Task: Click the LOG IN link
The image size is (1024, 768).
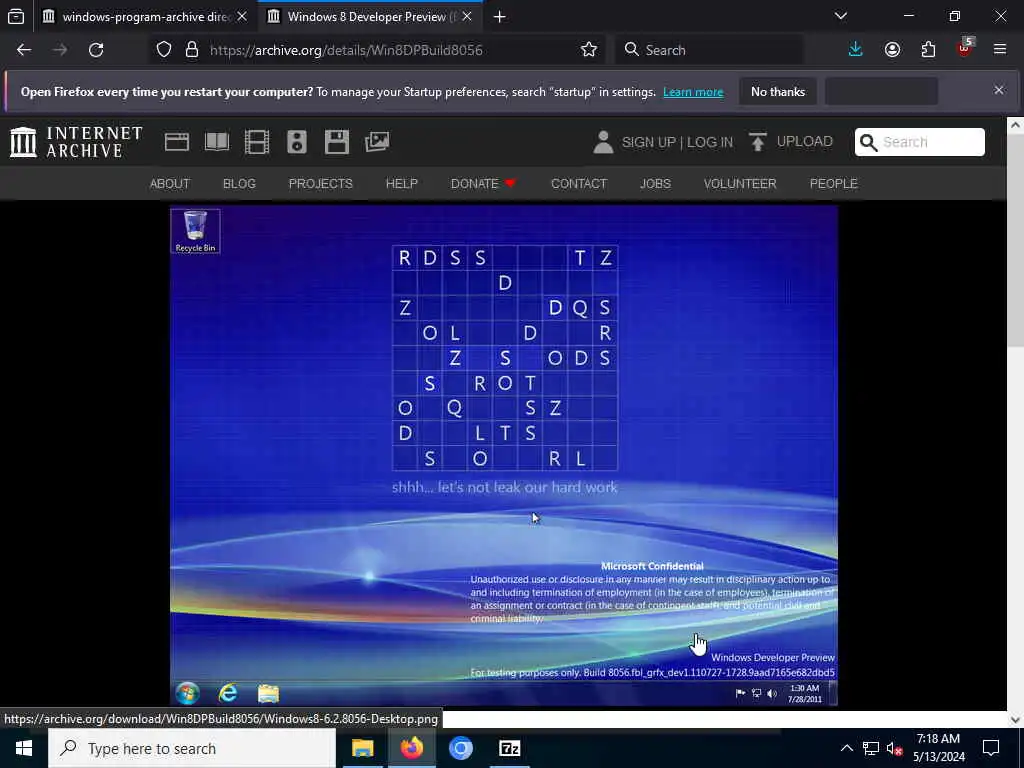Action: pos(710,142)
